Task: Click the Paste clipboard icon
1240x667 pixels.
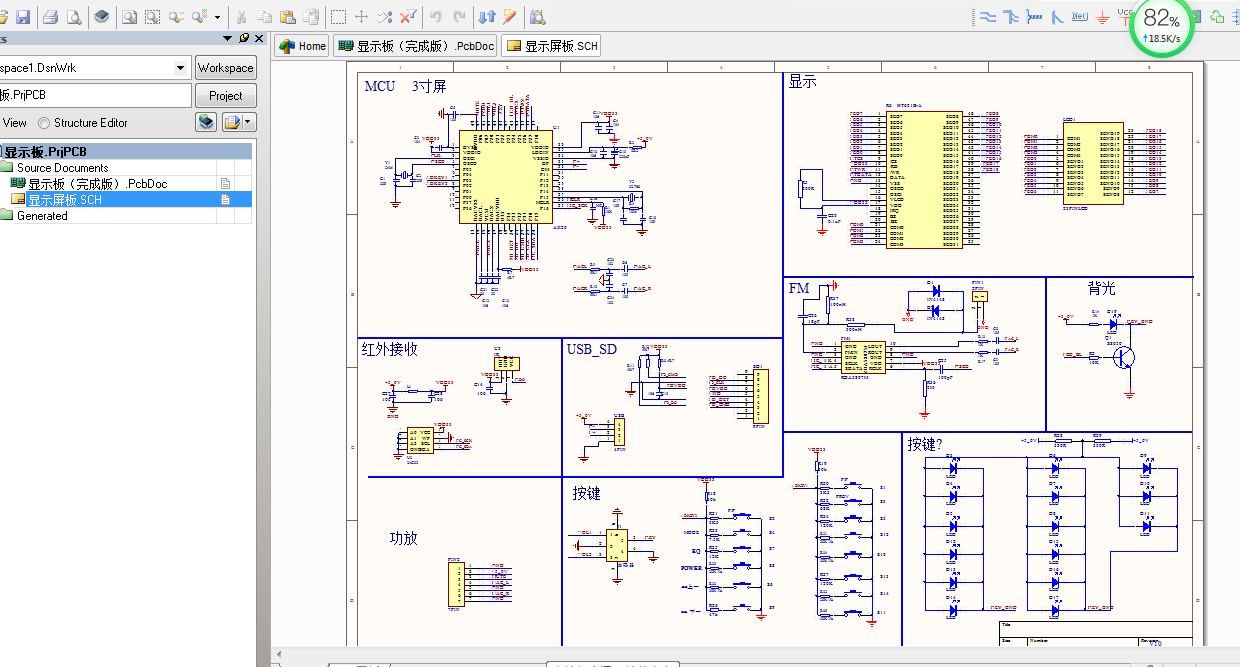Action: [287, 16]
